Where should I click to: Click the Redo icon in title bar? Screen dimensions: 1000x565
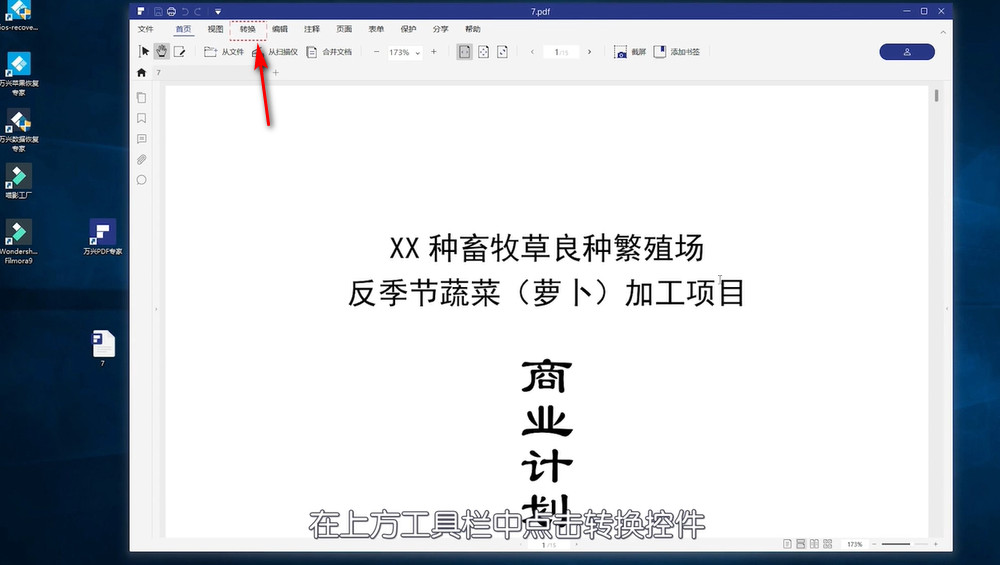198,11
